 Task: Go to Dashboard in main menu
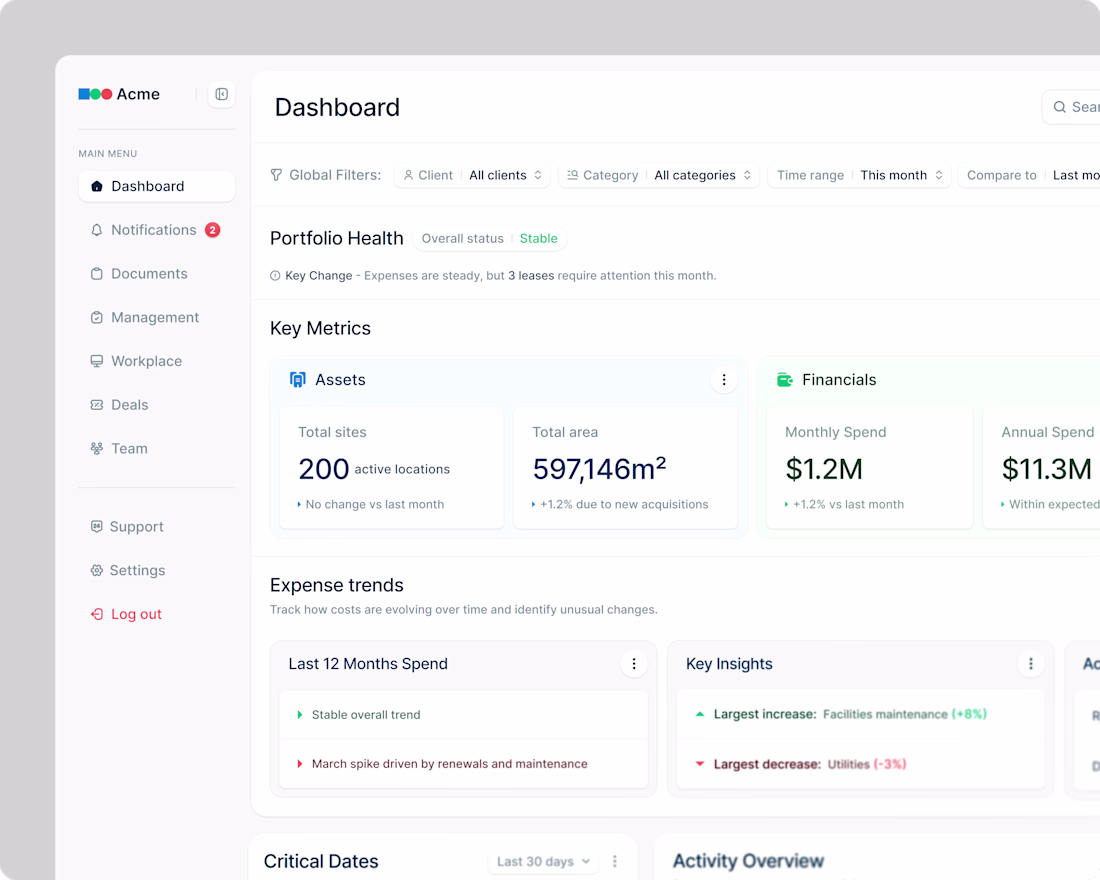(156, 186)
